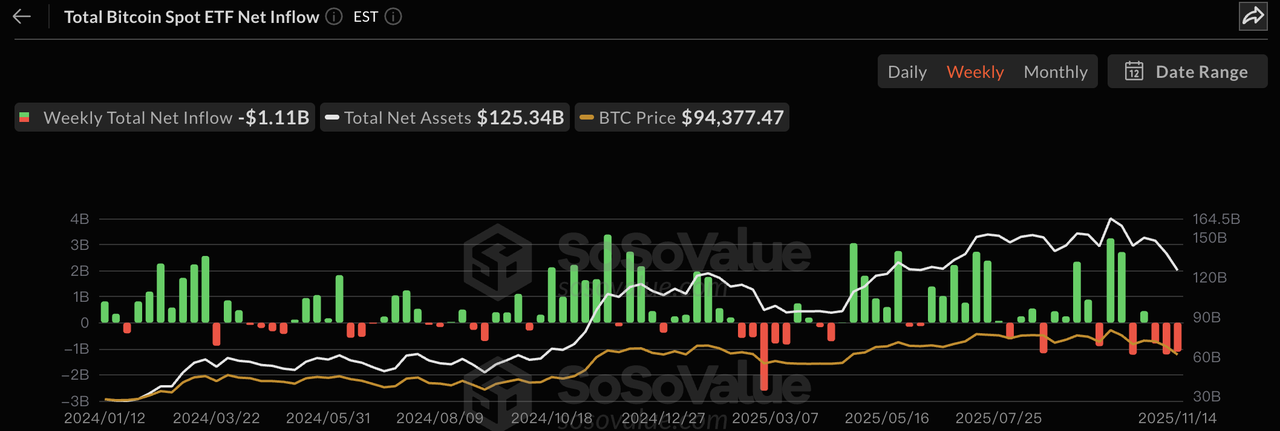The width and height of the screenshot is (1280, 431).
Task: Switch to the Monthly view
Action: (1055, 72)
